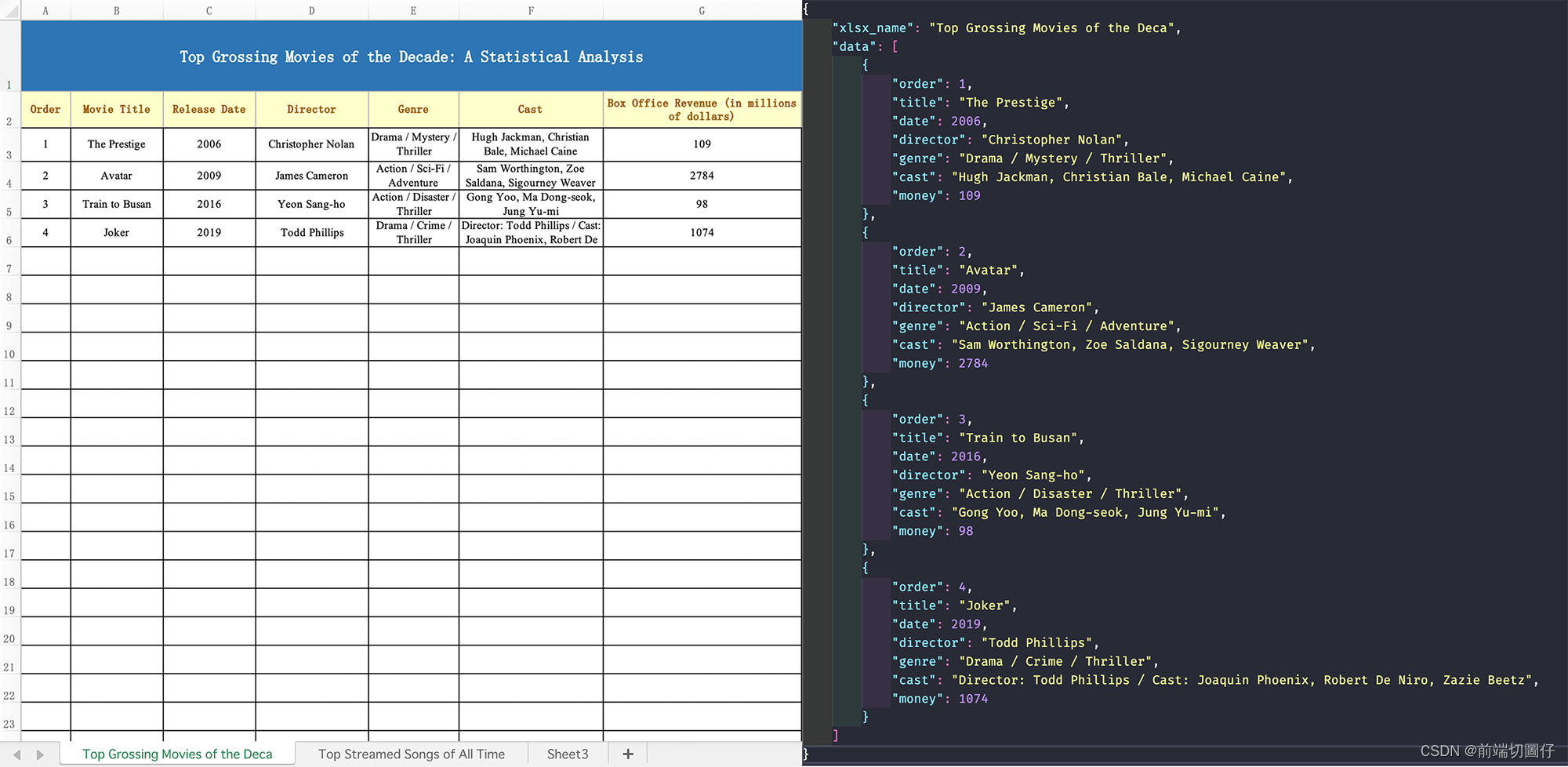
Task: Click JSON "money": 2784 line
Action: tap(939, 364)
